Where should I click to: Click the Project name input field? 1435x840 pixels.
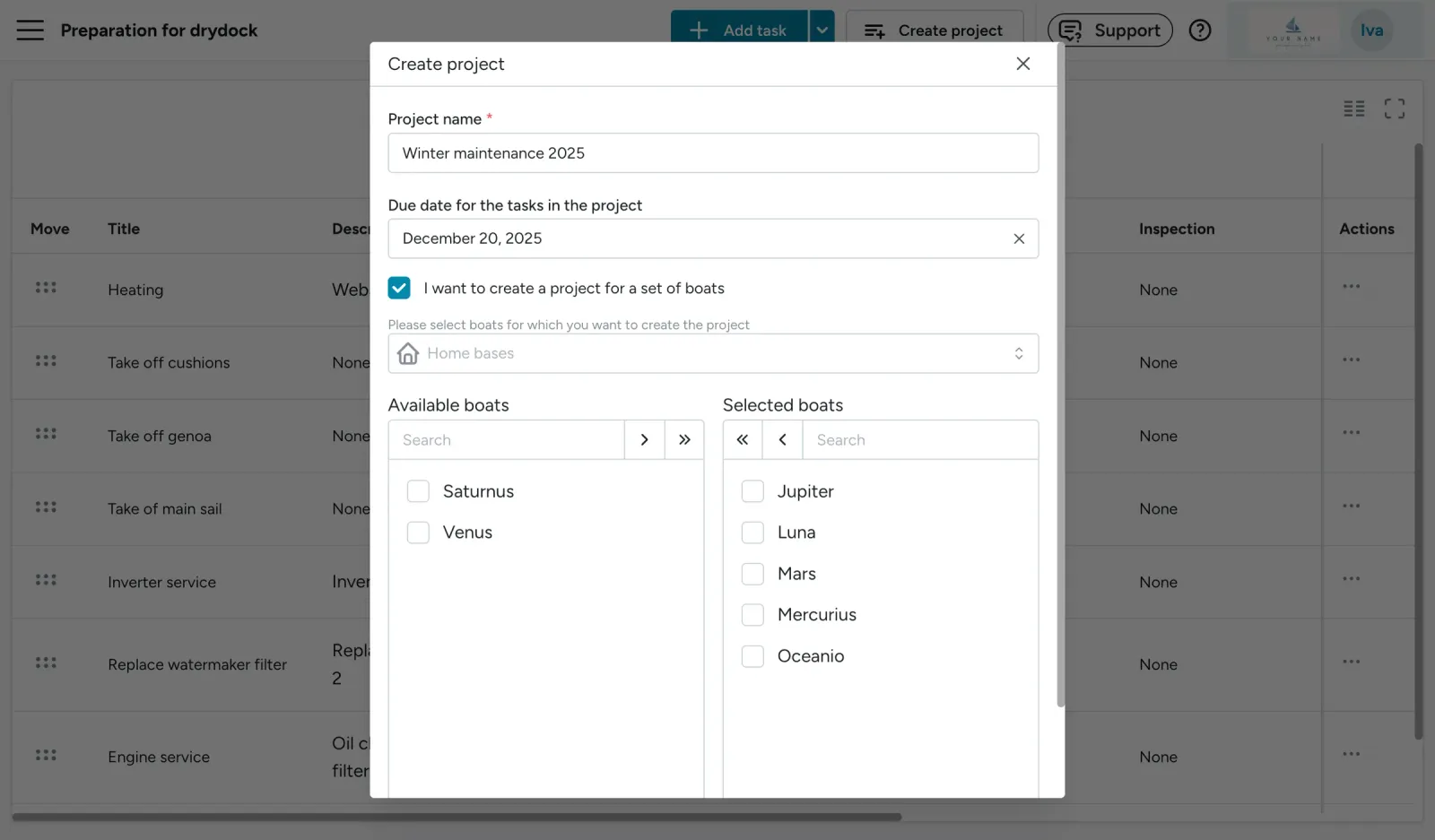(713, 153)
